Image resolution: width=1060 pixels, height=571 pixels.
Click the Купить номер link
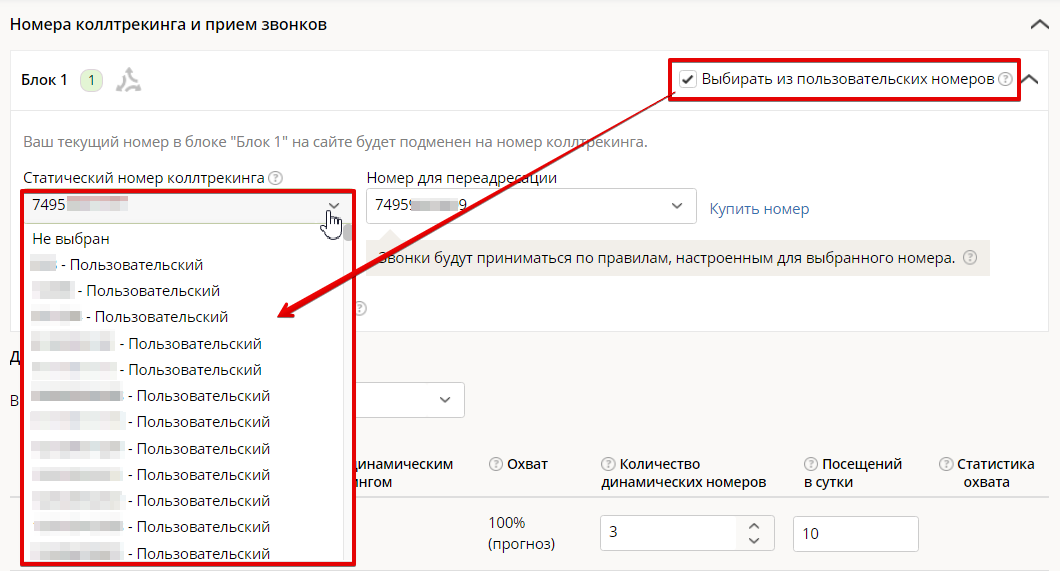click(x=759, y=209)
